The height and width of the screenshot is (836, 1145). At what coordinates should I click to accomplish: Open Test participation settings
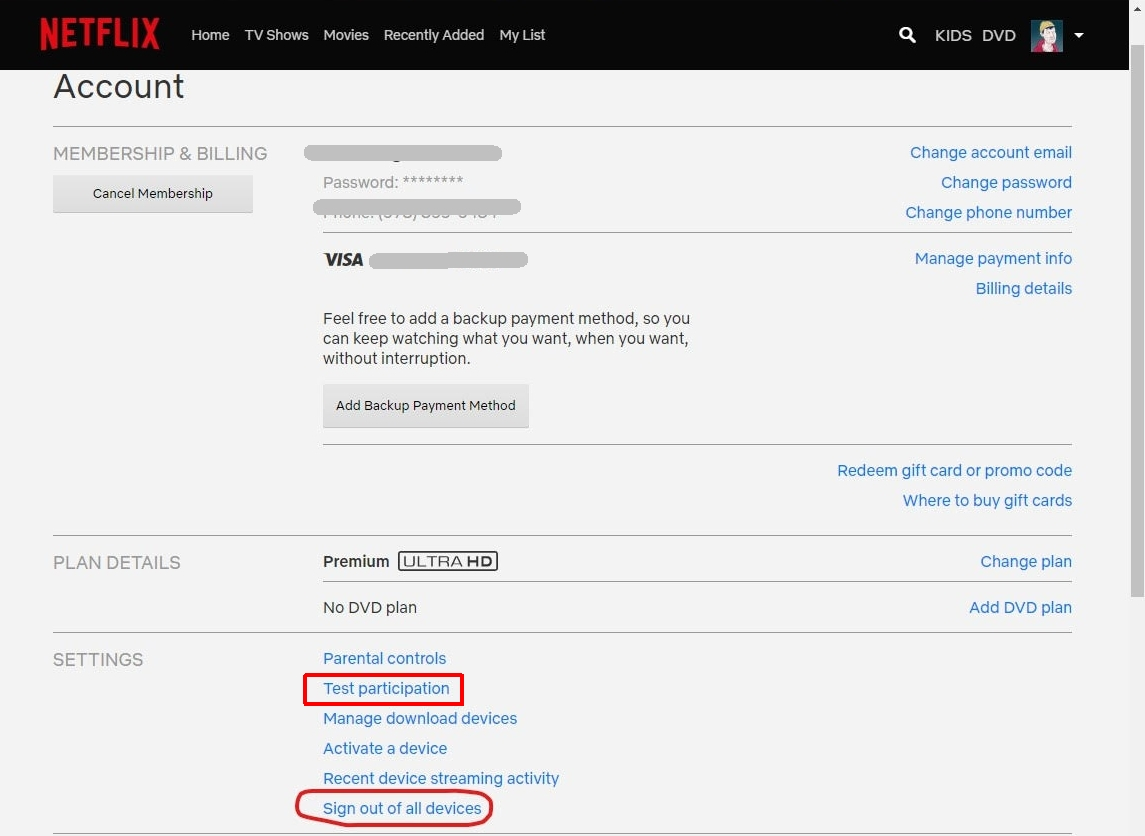[386, 689]
